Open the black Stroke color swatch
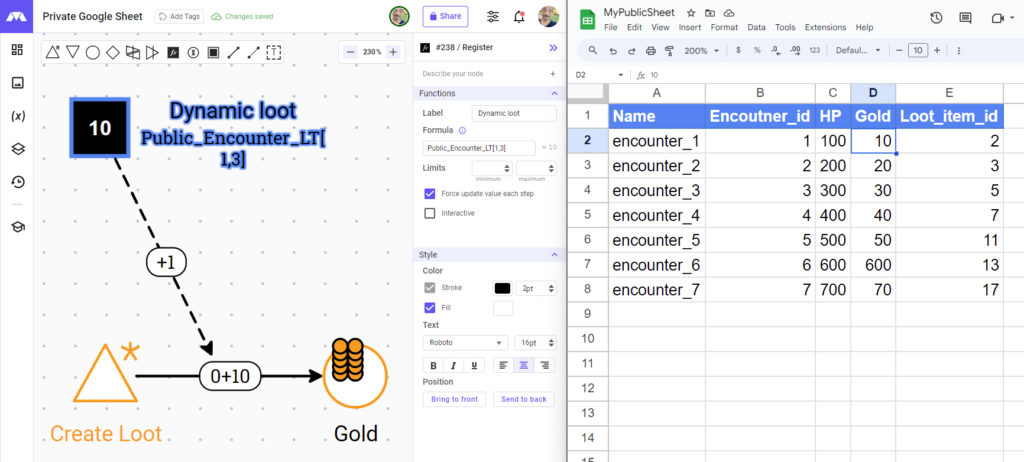1024x462 pixels. click(x=502, y=288)
